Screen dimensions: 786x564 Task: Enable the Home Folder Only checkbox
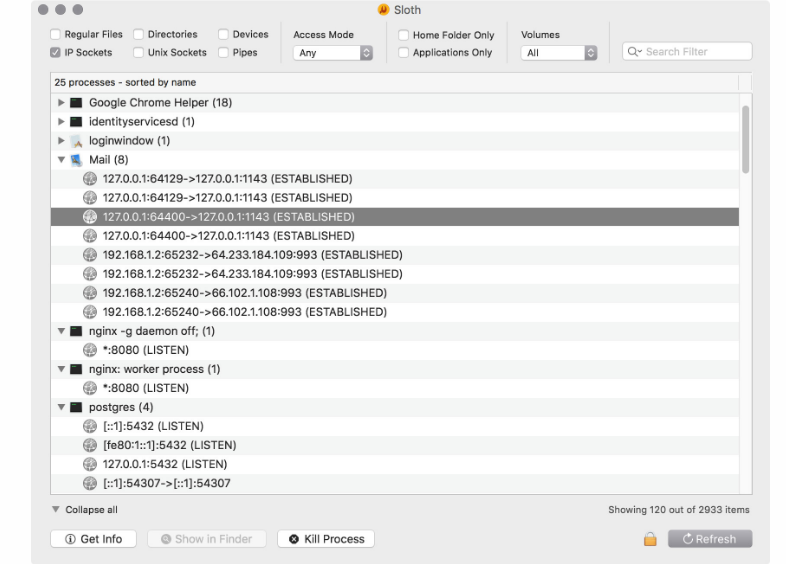(x=404, y=35)
